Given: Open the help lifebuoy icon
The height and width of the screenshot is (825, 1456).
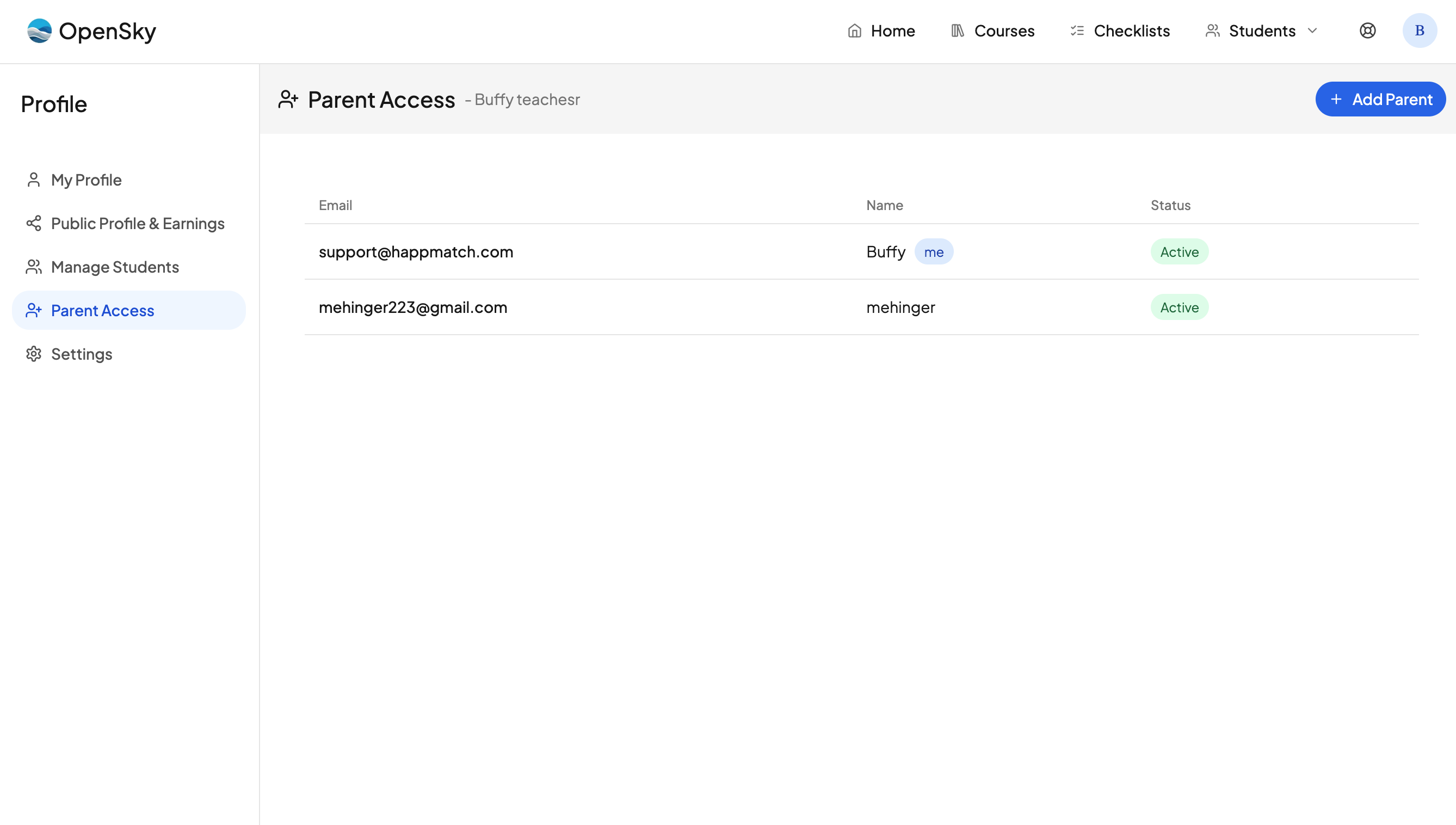Looking at the screenshot, I should coord(1368,30).
